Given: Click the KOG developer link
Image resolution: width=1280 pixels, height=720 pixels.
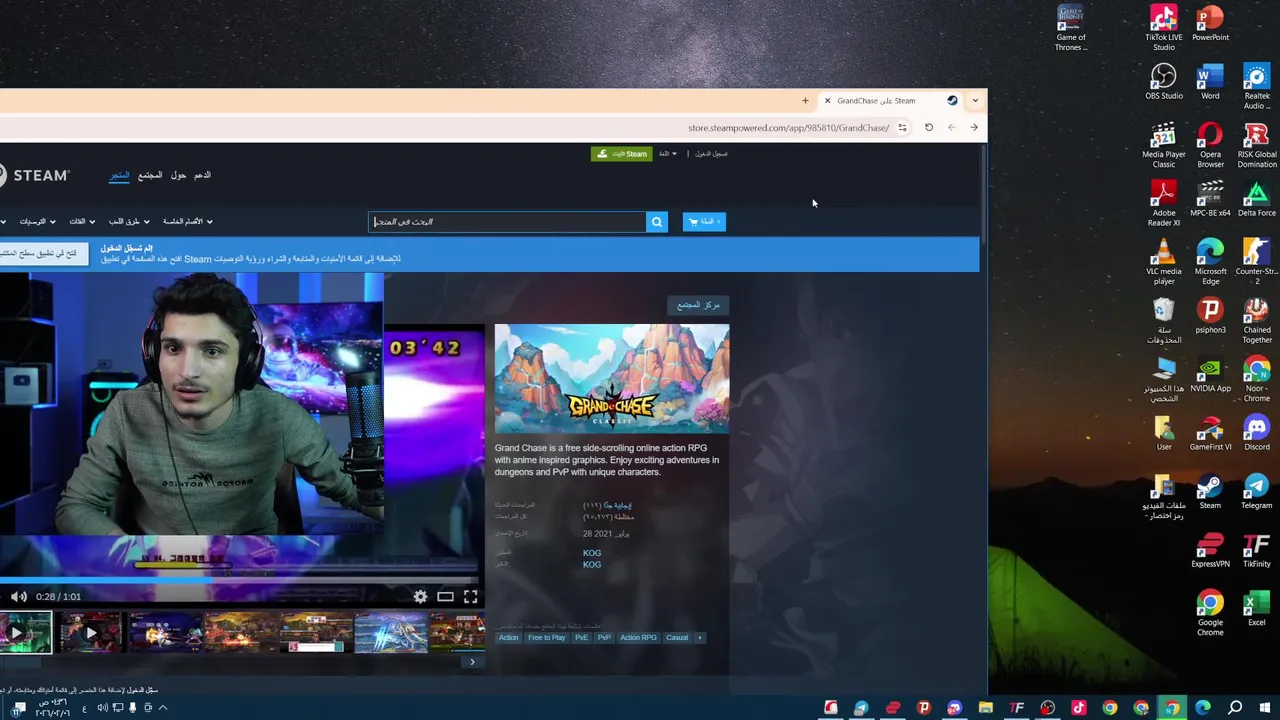Looking at the screenshot, I should [x=592, y=553].
